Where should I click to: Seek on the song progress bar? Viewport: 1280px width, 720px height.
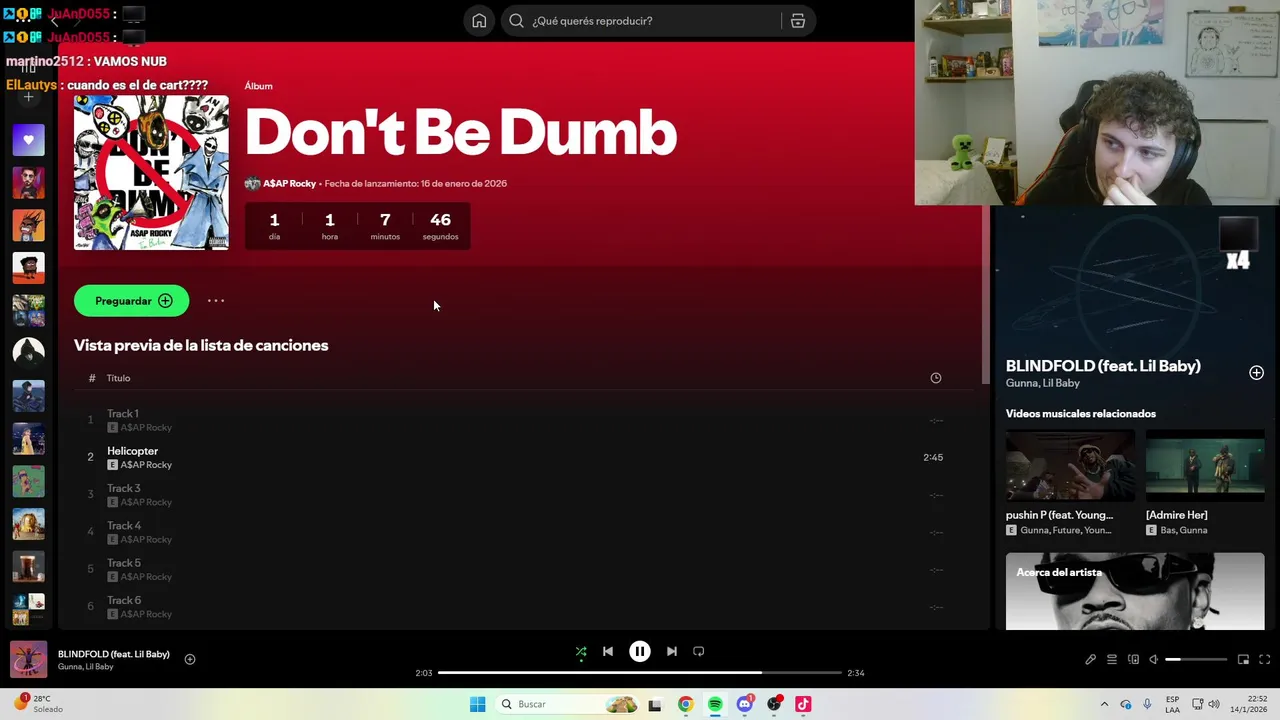[x=640, y=673]
